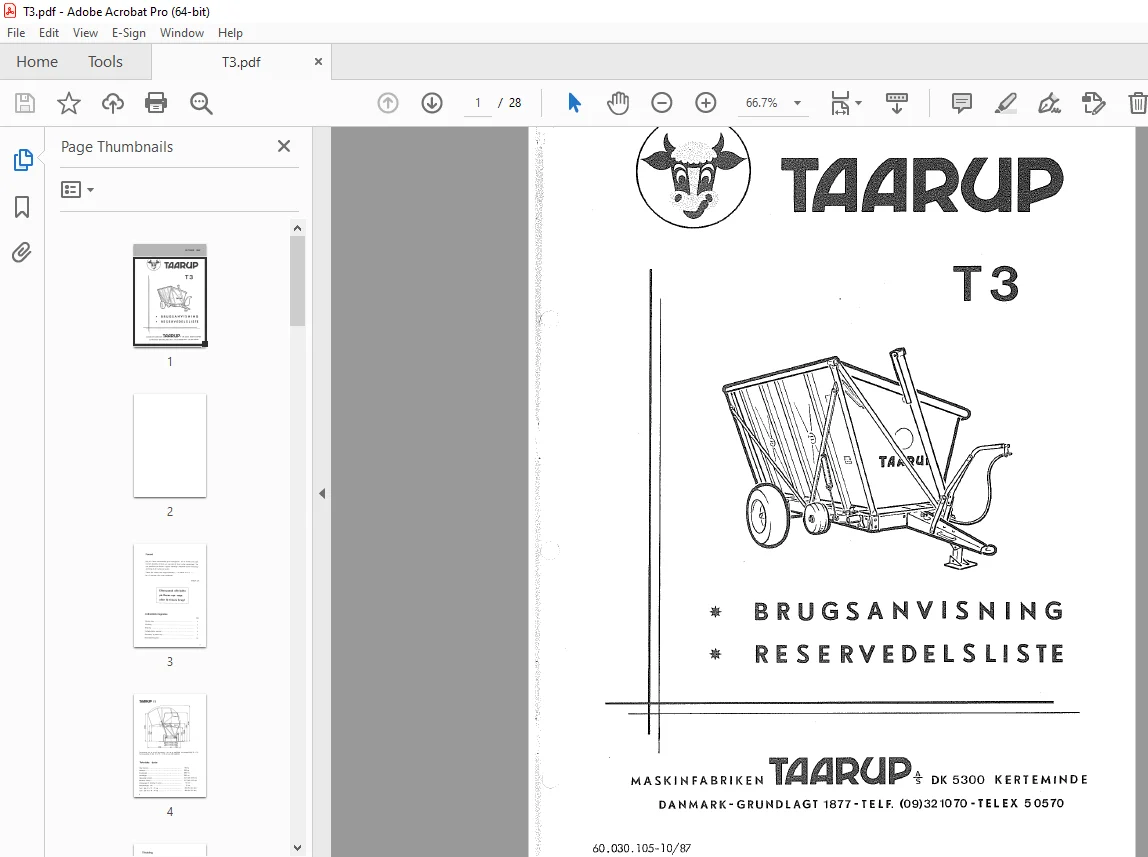Zoom in with the plus button
Image resolution: width=1148 pixels, height=857 pixels.
tap(706, 103)
